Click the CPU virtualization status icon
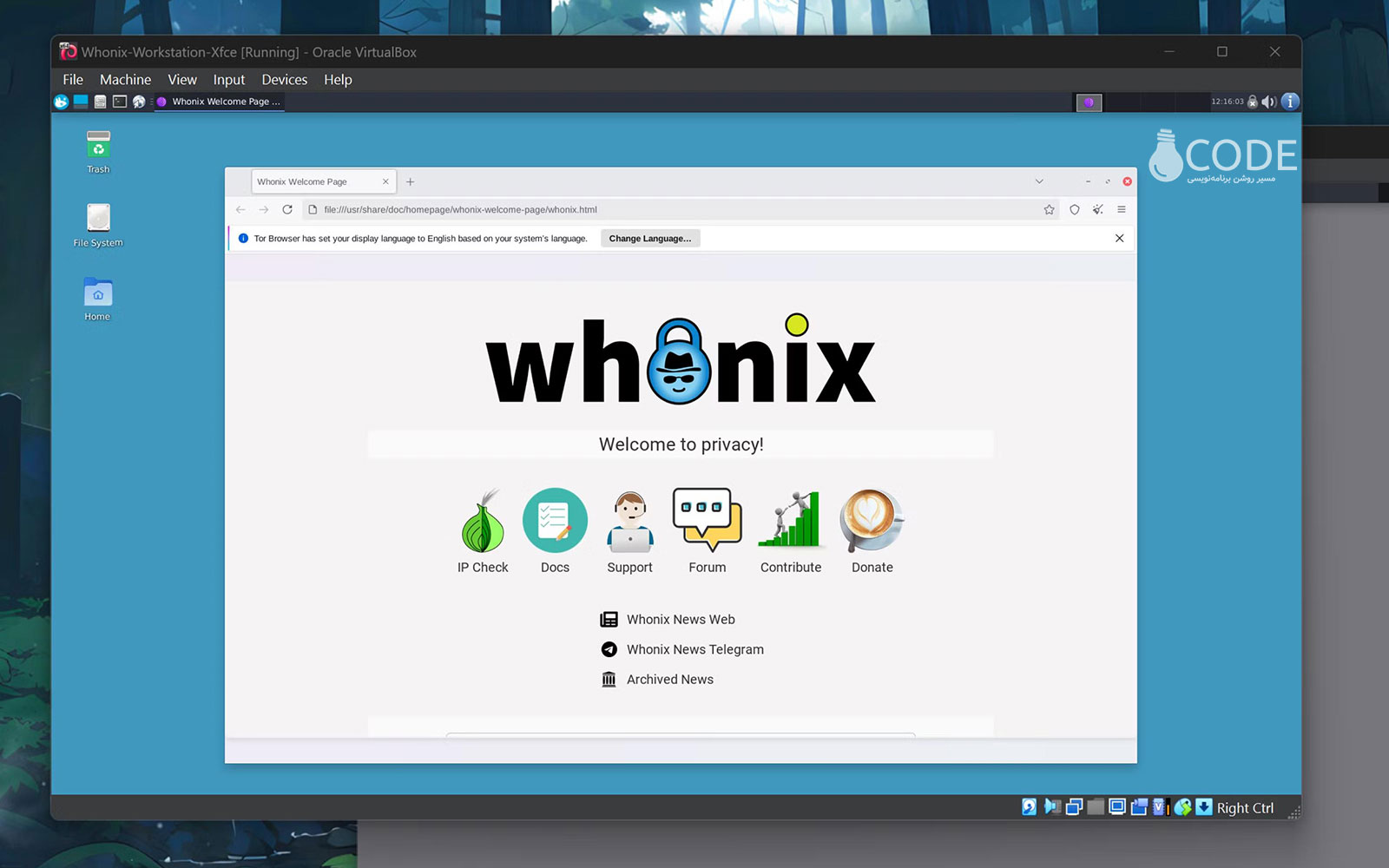The image size is (1389, 868). (x=1161, y=807)
